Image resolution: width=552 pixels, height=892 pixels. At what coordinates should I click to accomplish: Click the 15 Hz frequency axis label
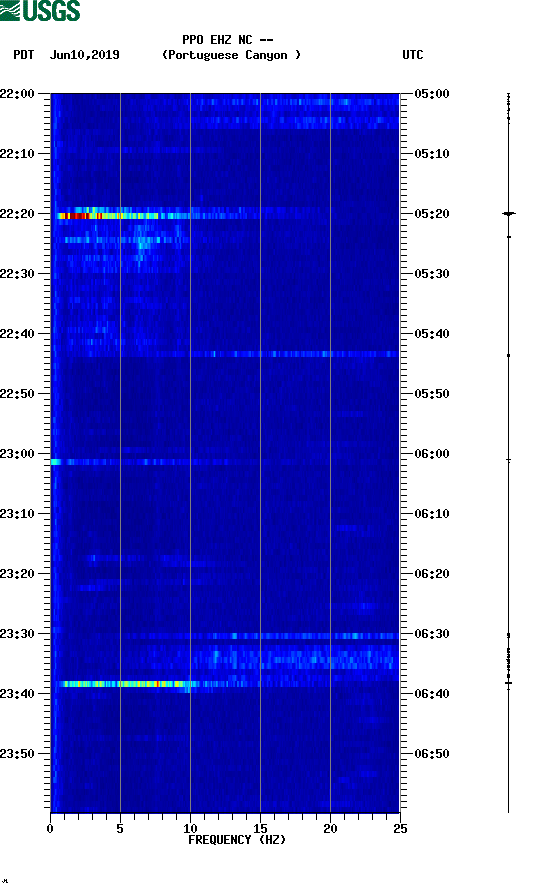click(x=260, y=829)
